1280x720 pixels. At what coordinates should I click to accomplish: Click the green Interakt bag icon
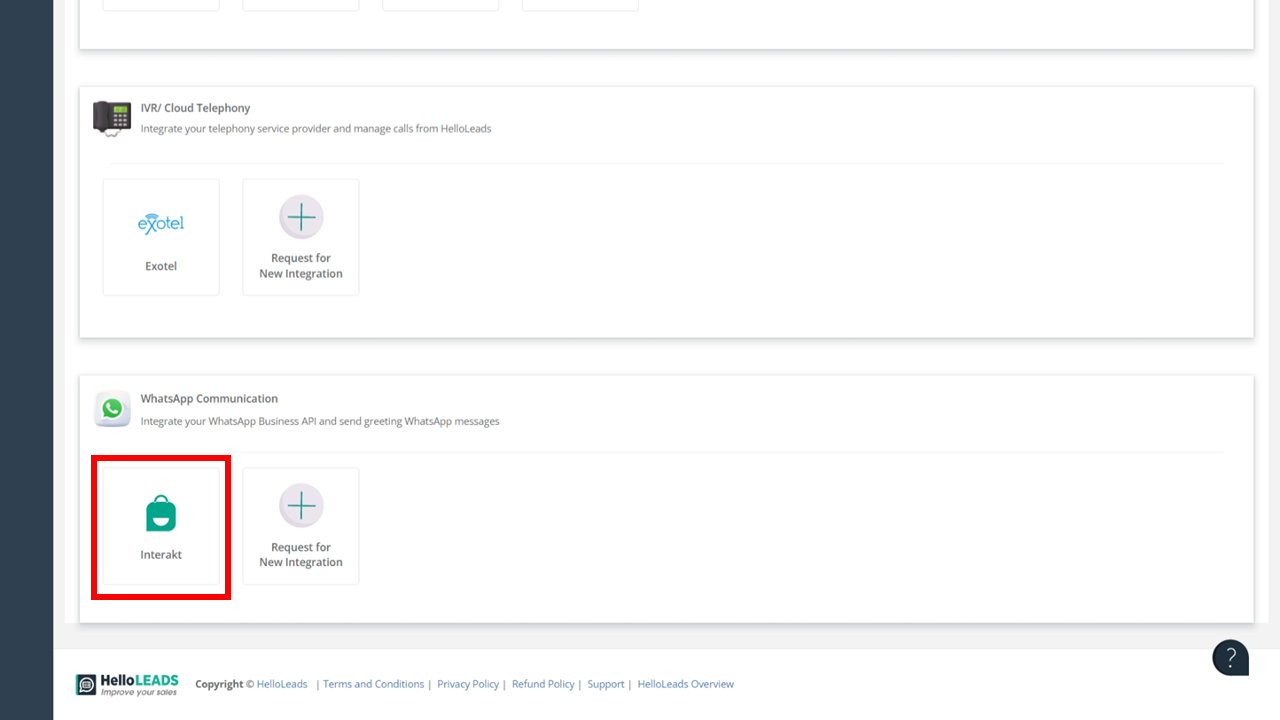click(161, 513)
